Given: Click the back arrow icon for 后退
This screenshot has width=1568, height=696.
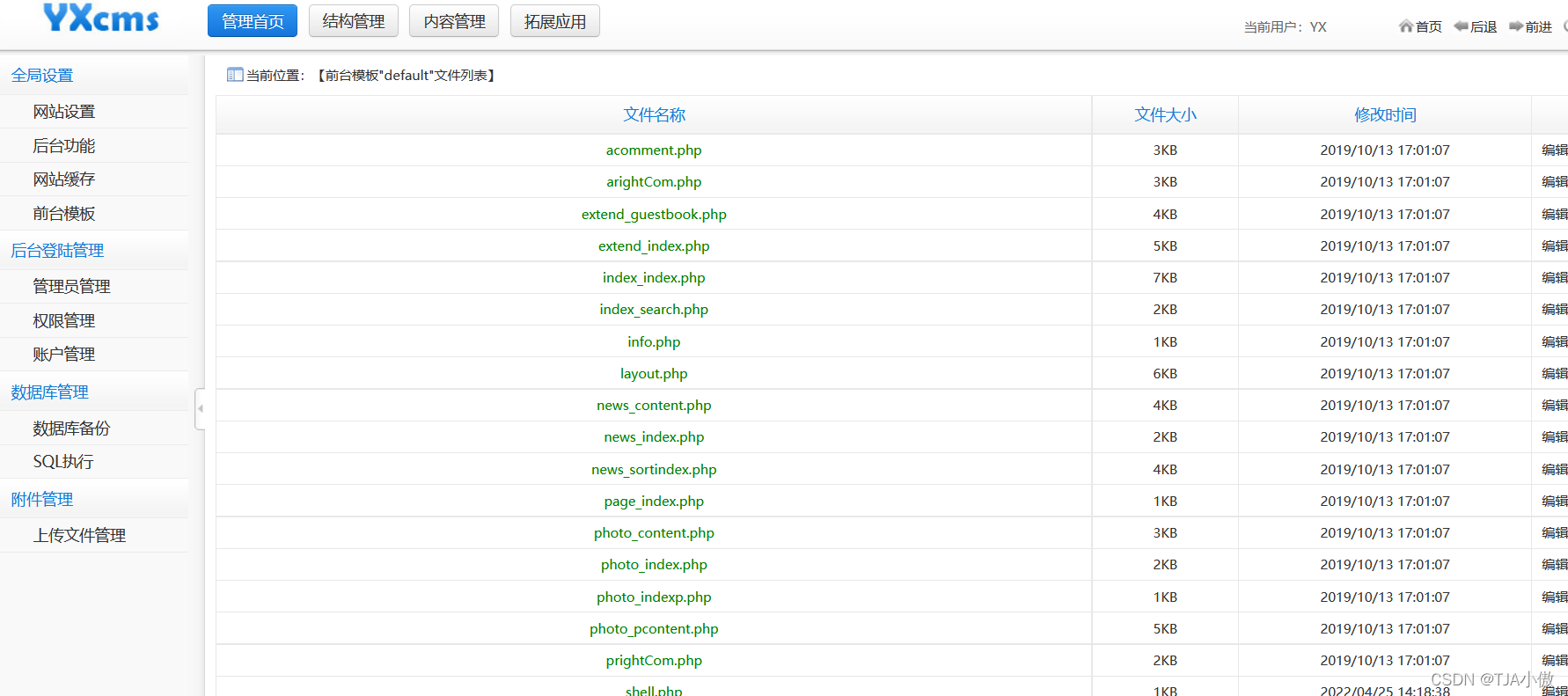Looking at the screenshot, I should [1462, 26].
